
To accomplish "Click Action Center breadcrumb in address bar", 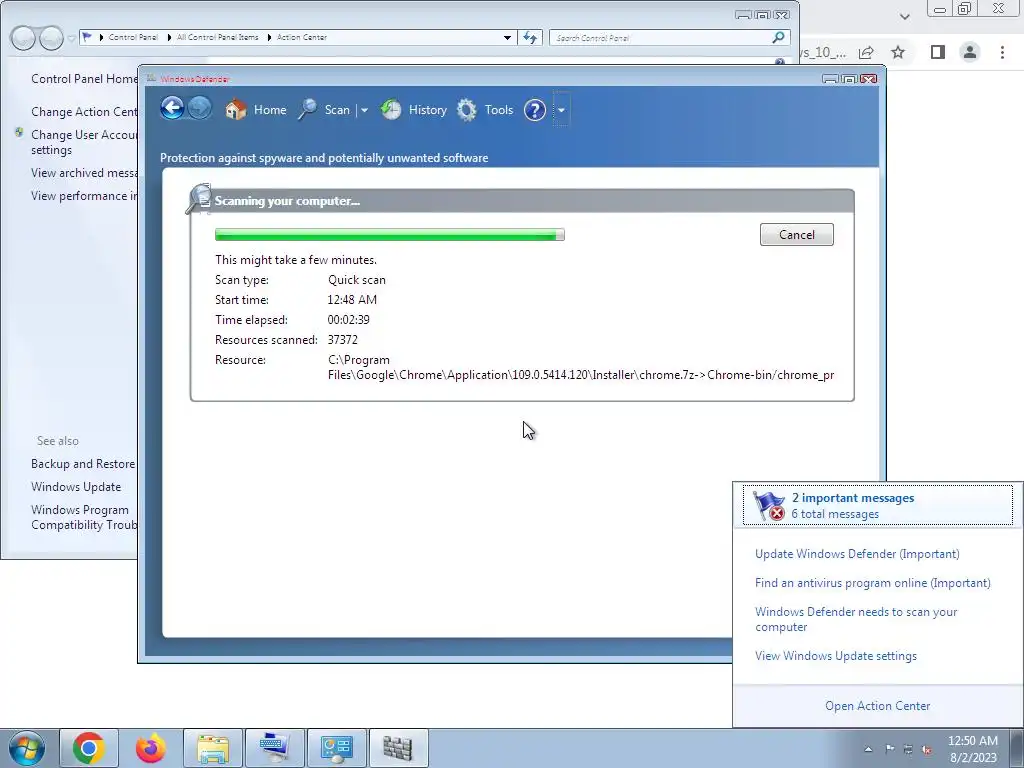I will [x=302, y=37].
